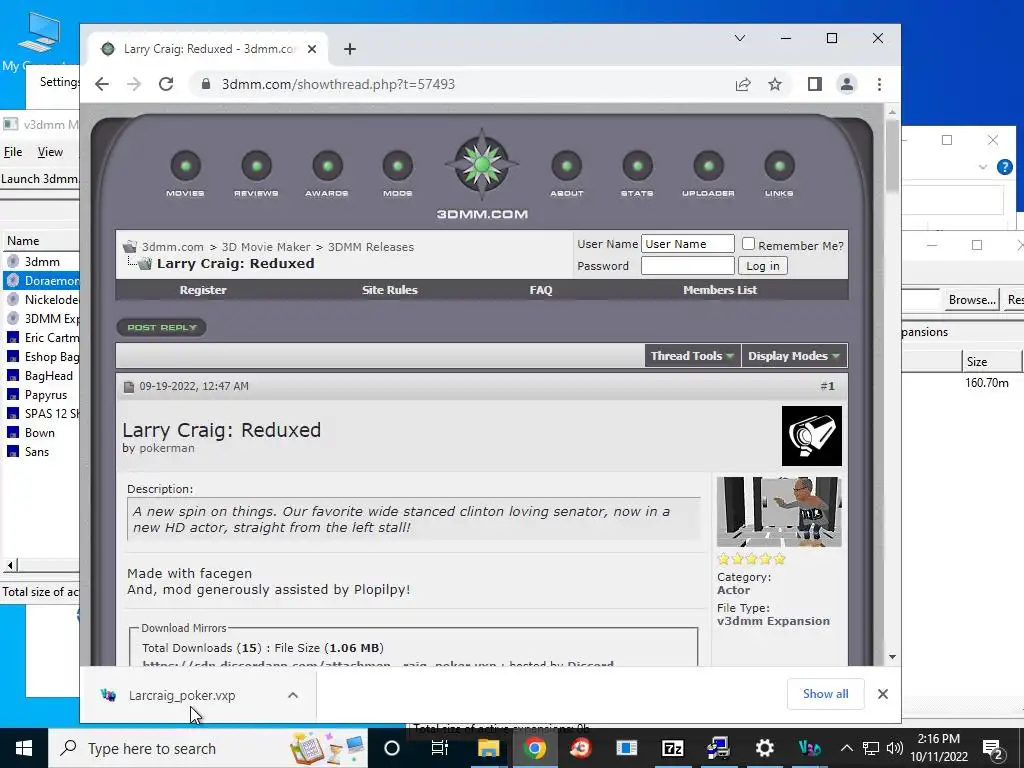The height and width of the screenshot is (768, 1024).
Task: Open the notification center icon
Action: click(x=993, y=748)
